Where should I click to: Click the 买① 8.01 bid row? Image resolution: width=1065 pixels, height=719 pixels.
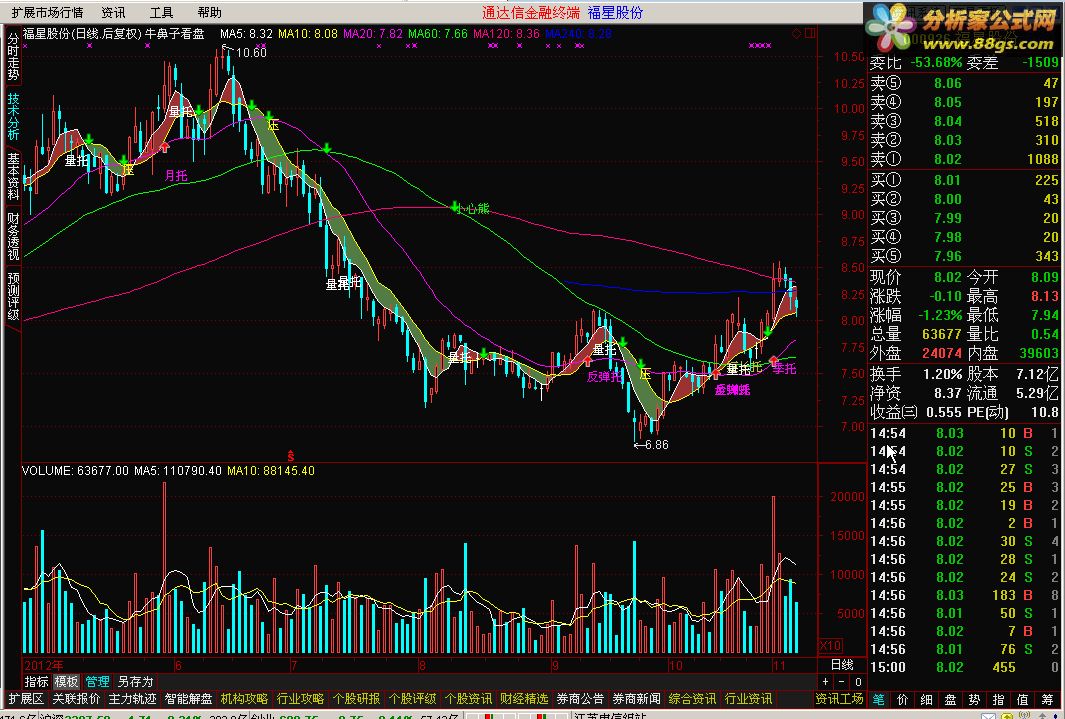click(x=964, y=180)
